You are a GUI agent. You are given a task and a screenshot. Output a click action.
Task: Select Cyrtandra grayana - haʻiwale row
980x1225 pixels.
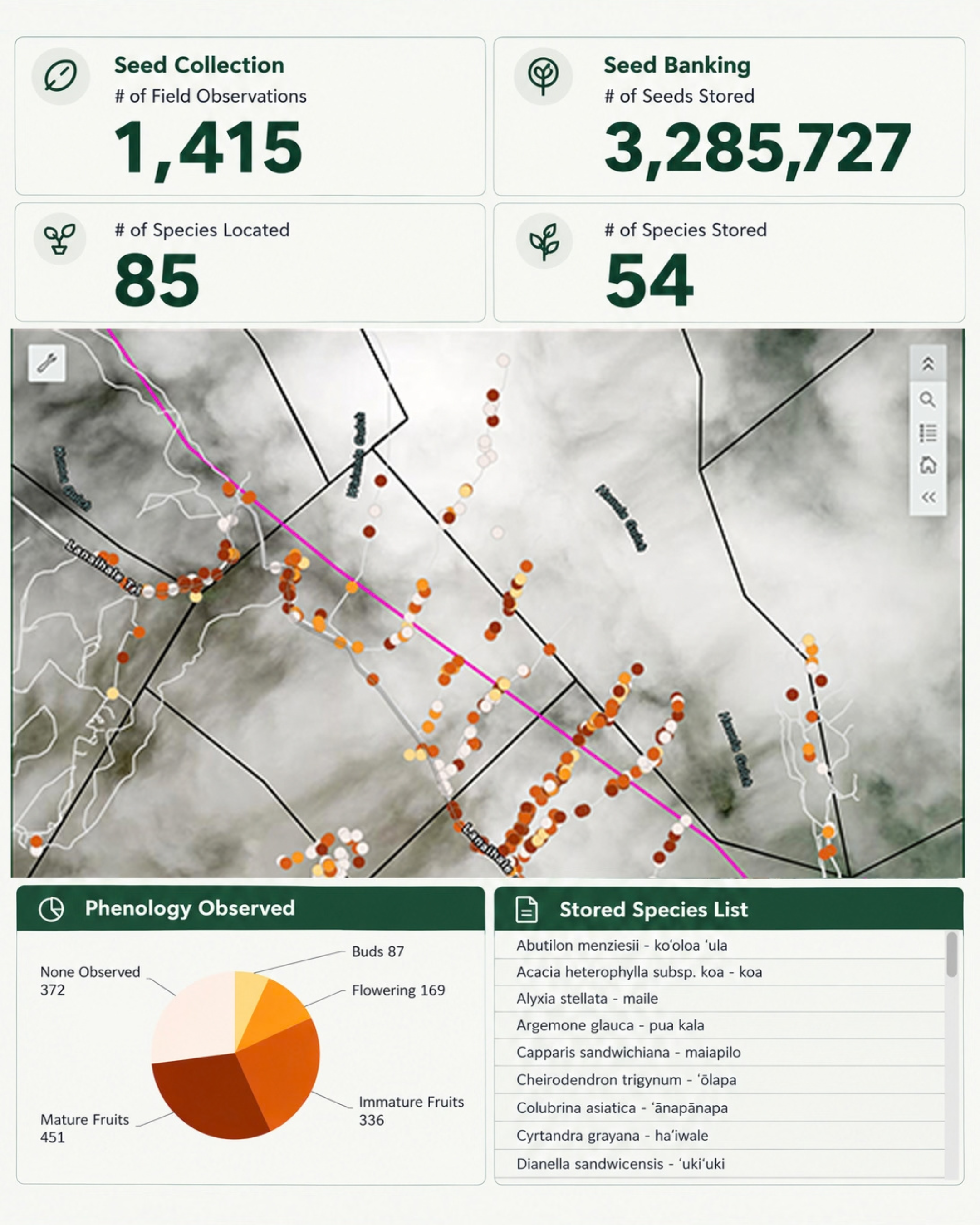click(x=719, y=1135)
